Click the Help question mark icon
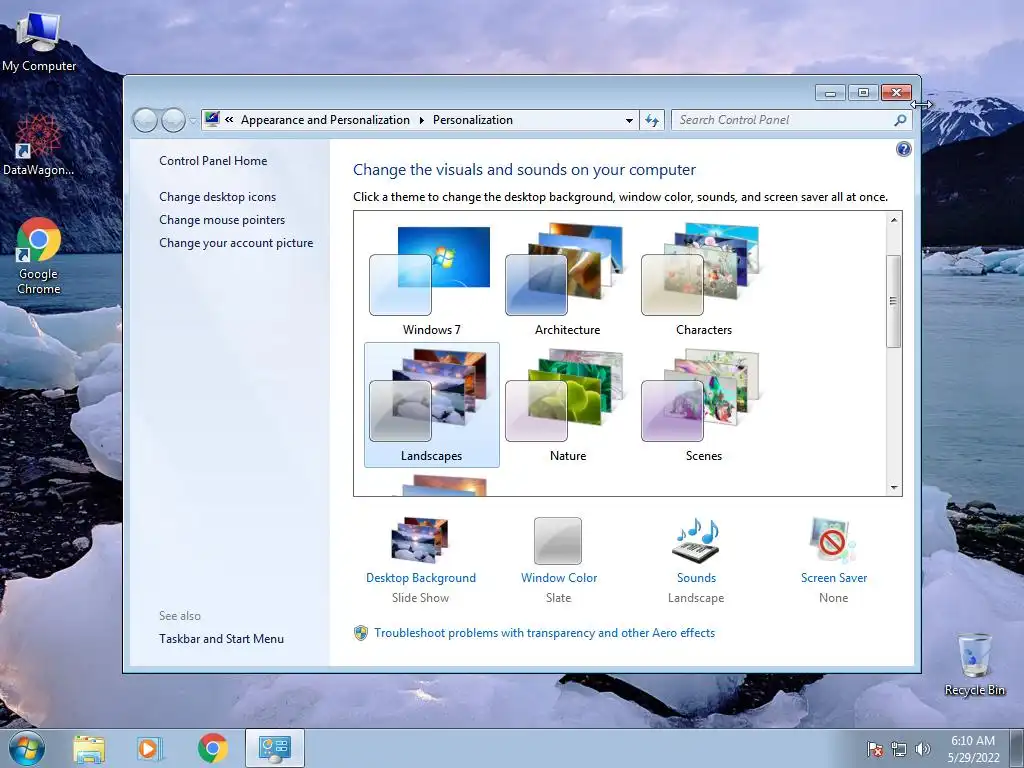The image size is (1024, 768). coord(903,150)
